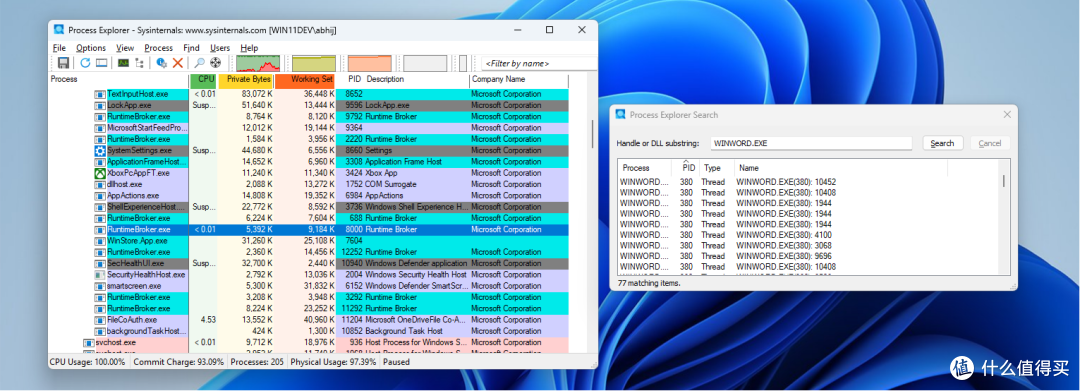Close the Process Explorer Search dialog

1006,115
